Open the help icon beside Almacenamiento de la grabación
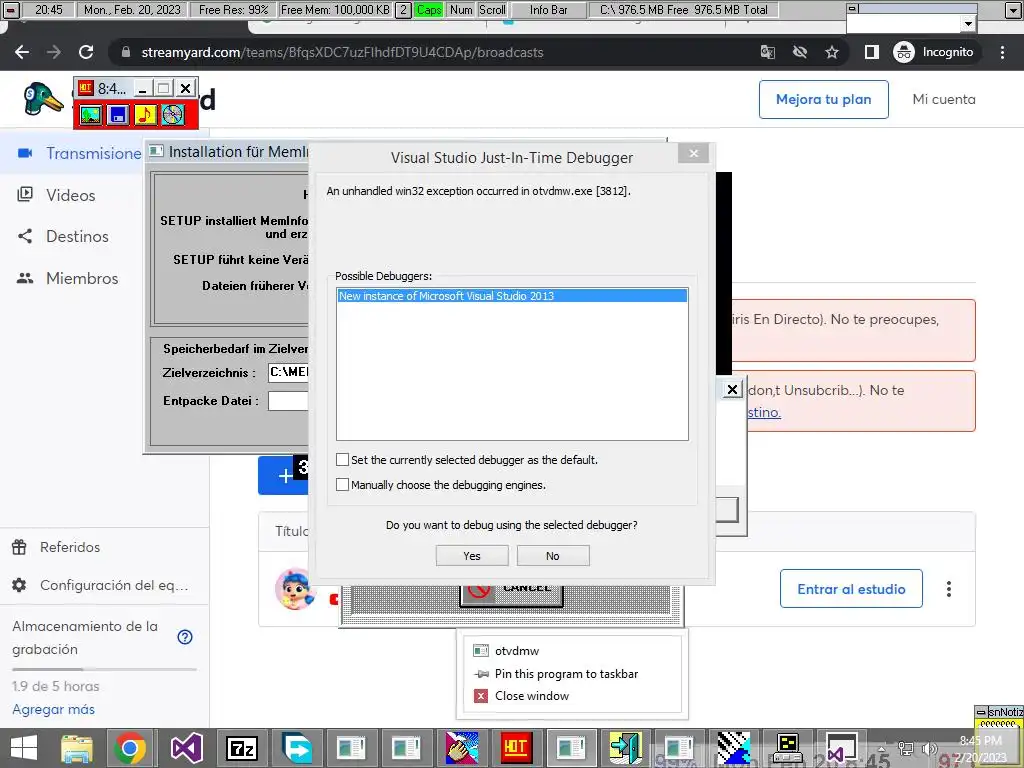Screen dimensions: 1024x768 (185, 637)
